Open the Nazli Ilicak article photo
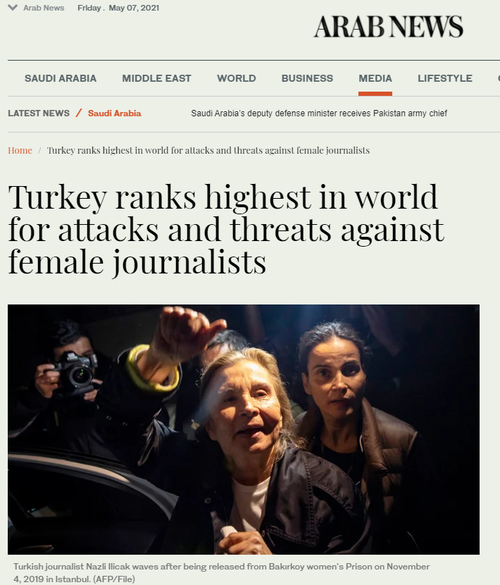Viewport: 500px width, 585px height. 244,429
